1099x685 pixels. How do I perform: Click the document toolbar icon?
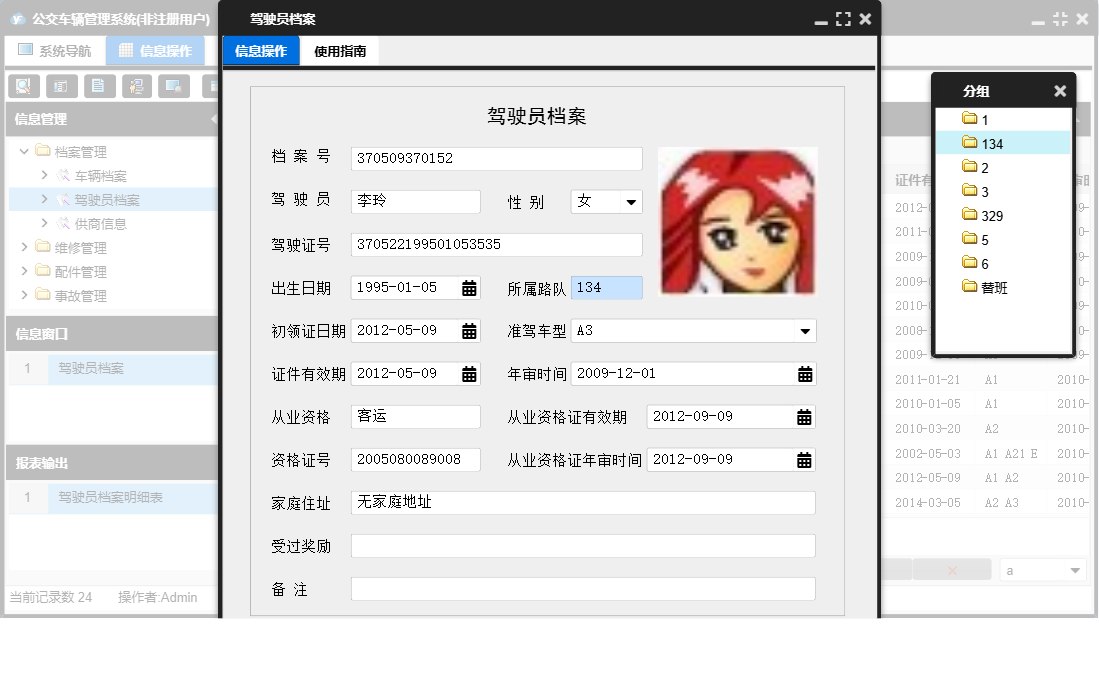(x=100, y=86)
